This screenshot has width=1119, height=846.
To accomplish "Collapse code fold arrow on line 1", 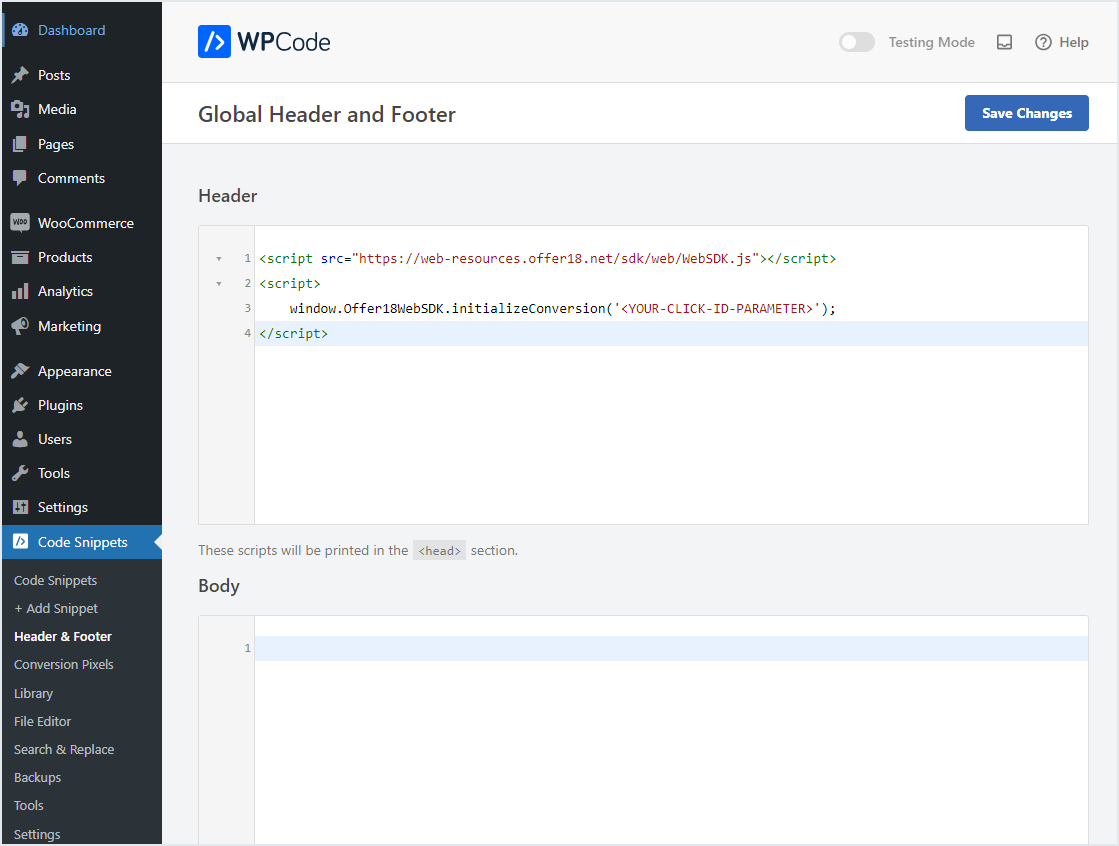I will 219,259.
